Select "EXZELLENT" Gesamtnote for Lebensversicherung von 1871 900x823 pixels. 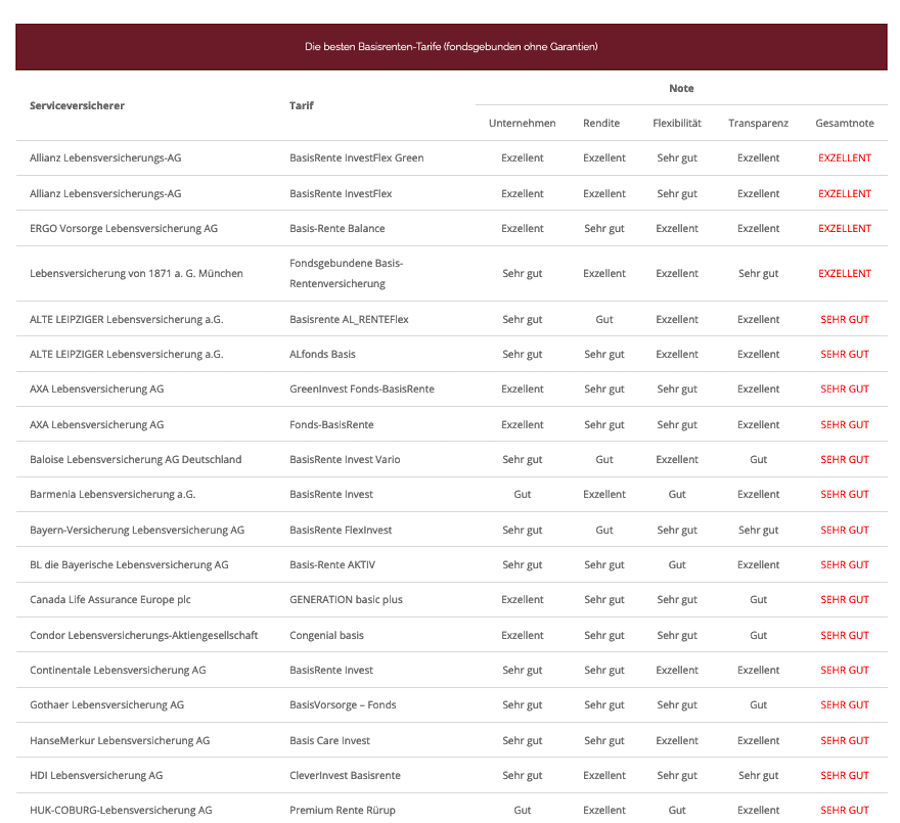tap(845, 274)
